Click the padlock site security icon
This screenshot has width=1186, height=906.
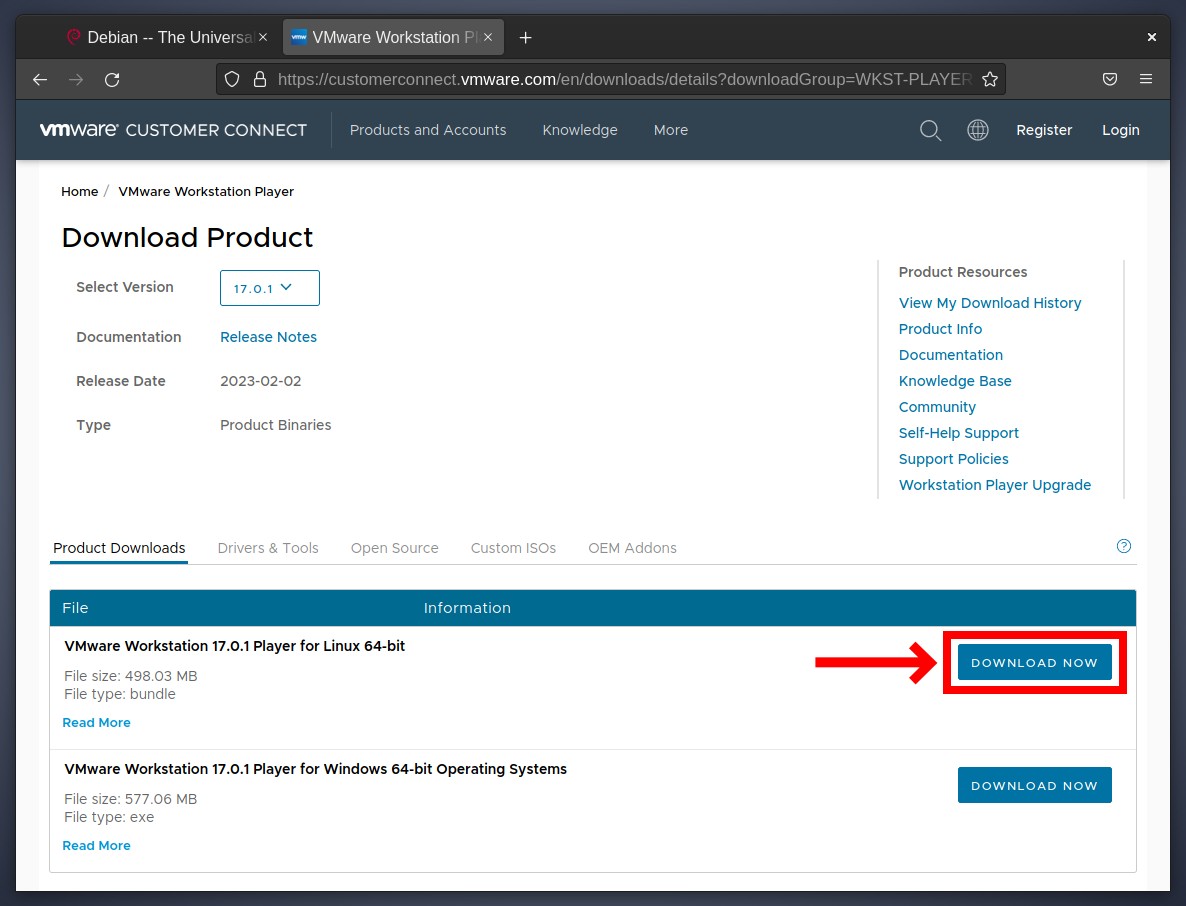(259, 79)
